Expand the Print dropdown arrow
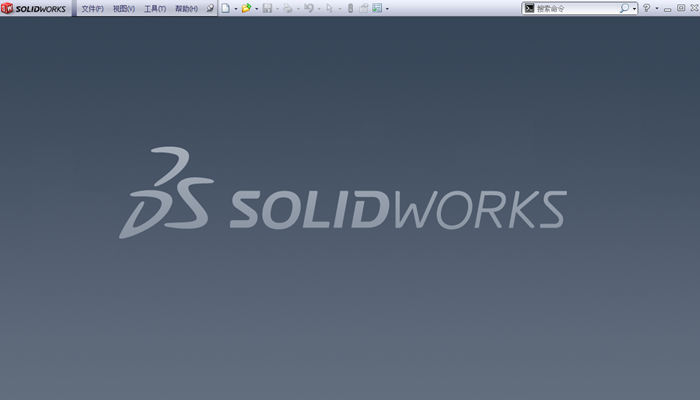 click(298, 8)
